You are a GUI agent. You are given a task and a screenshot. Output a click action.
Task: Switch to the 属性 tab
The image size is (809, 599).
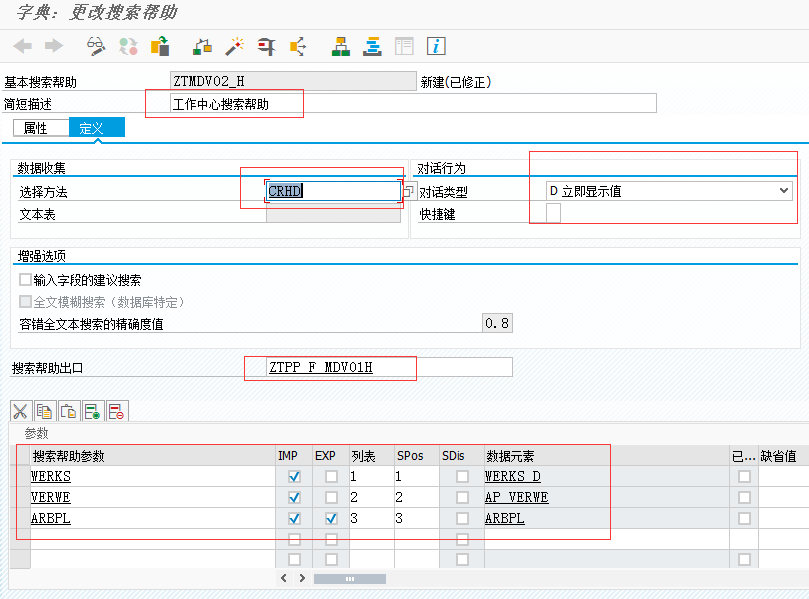tap(41, 128)
